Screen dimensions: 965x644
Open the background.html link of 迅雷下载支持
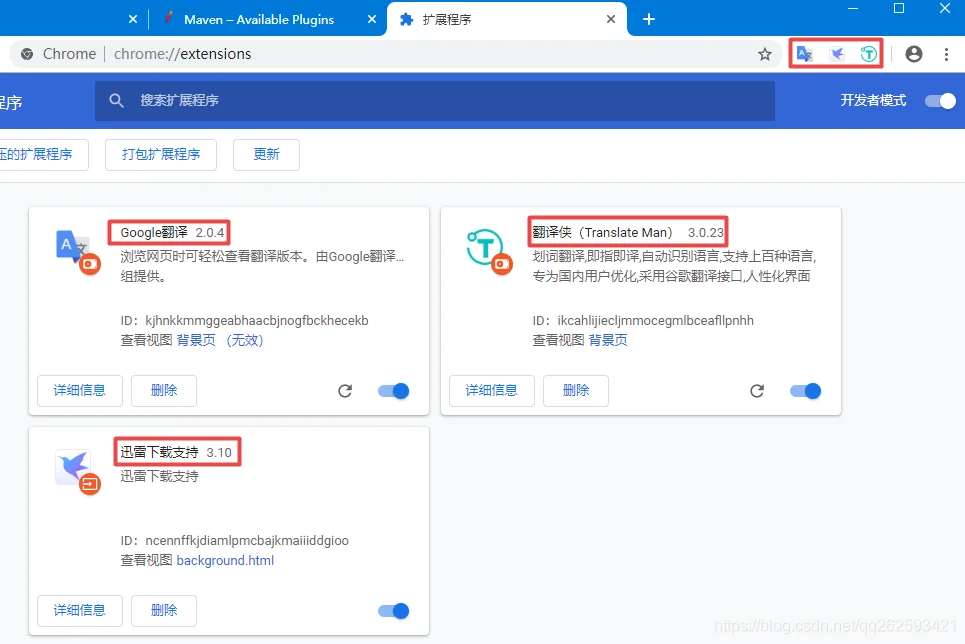[x=225, y=560]
